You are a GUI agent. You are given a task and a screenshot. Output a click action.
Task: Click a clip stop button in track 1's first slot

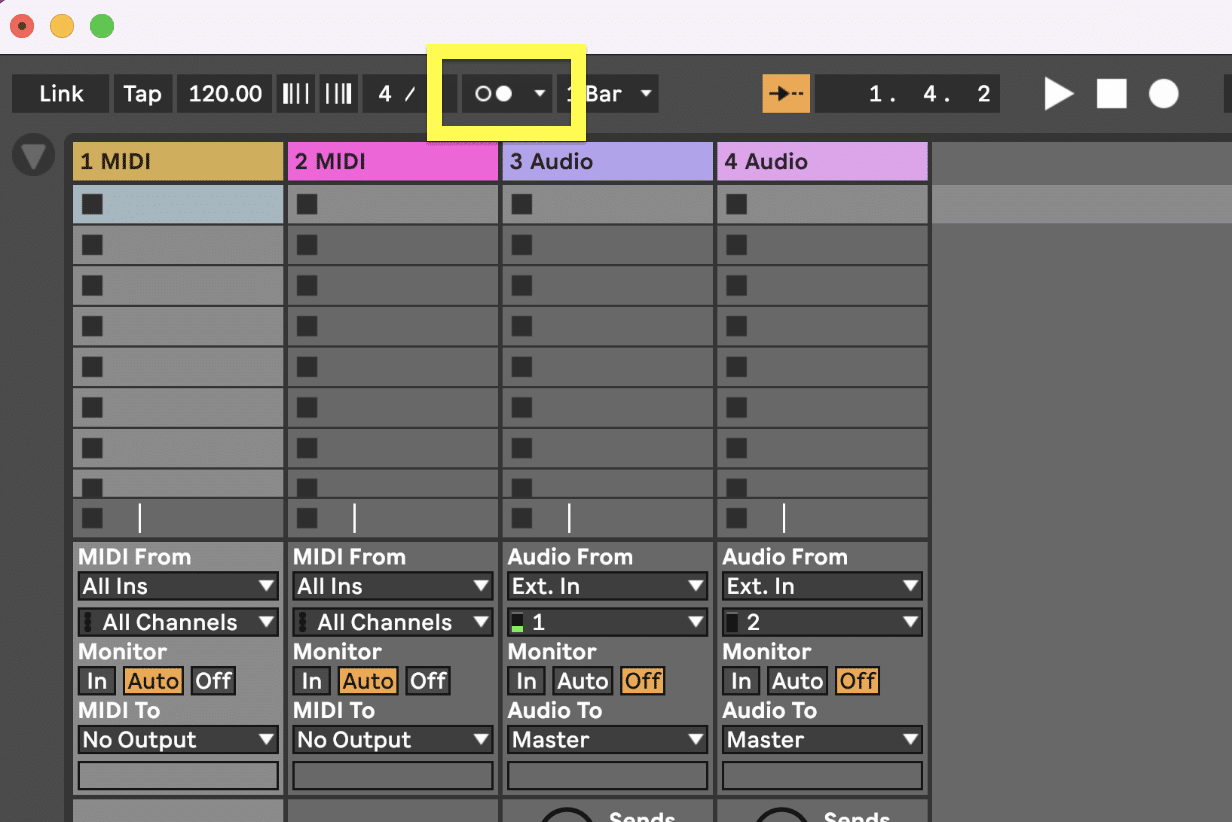point(92,203)
